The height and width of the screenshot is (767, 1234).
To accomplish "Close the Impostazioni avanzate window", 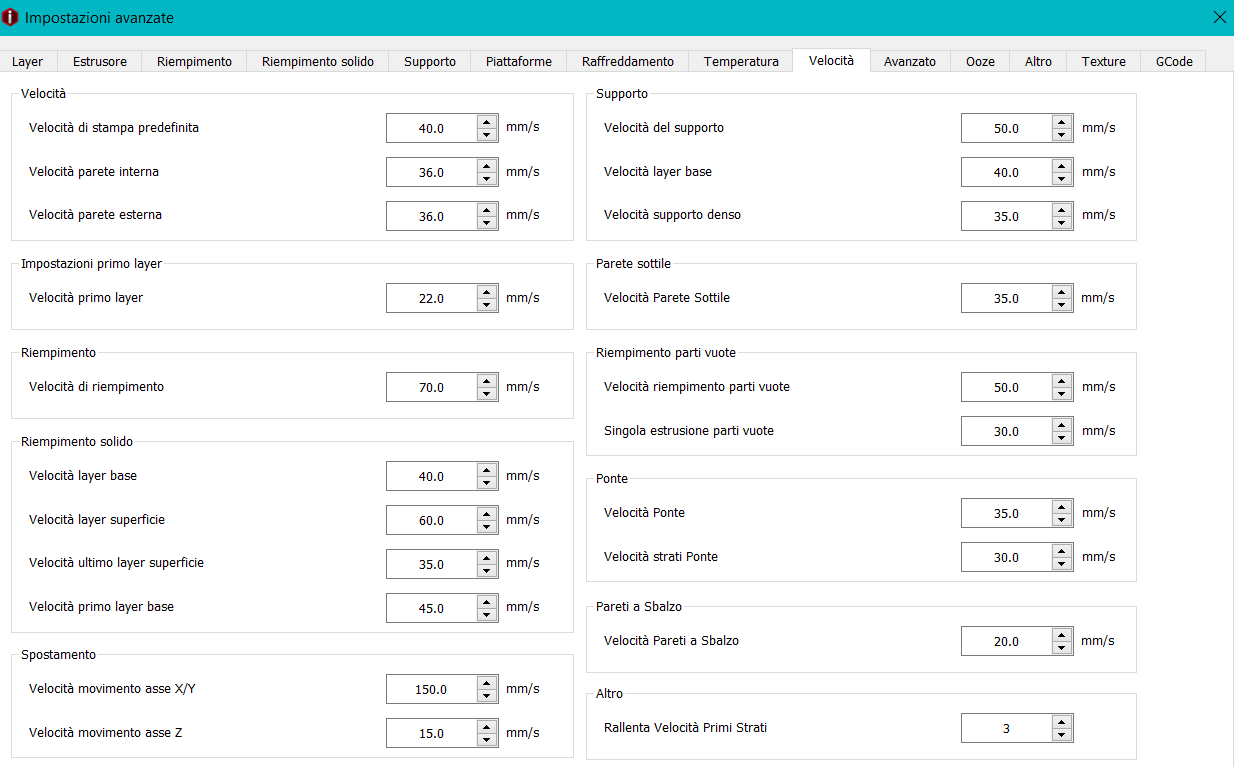I will (1219, 17).
